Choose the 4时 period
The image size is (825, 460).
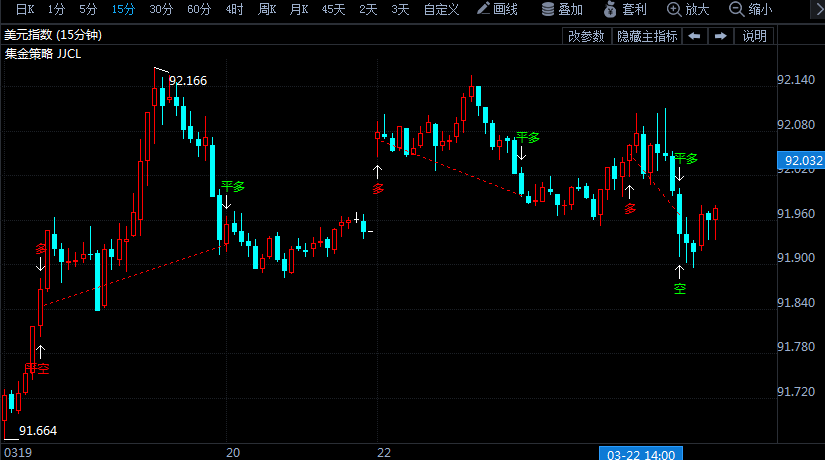pos(234,9)
